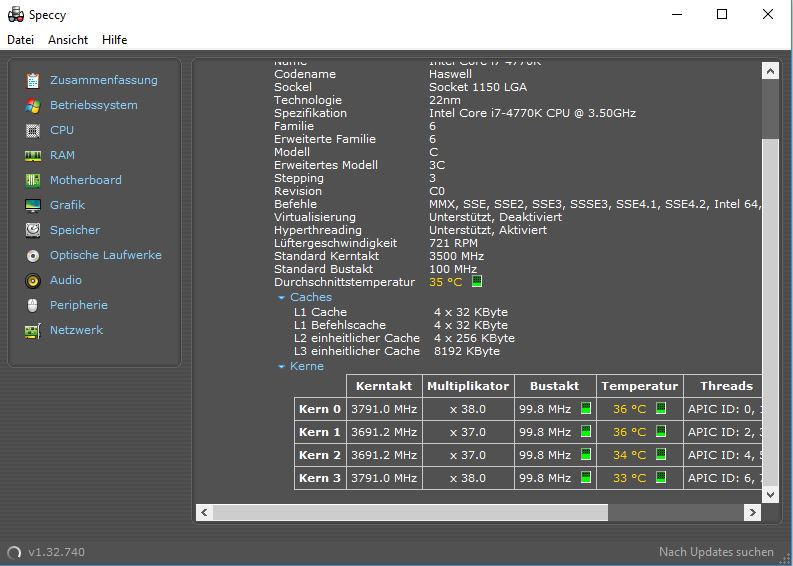The width and height of the screenshot is (793, 566).
Task: Click Socket 1150 LGA value
Action: point(477,87)
